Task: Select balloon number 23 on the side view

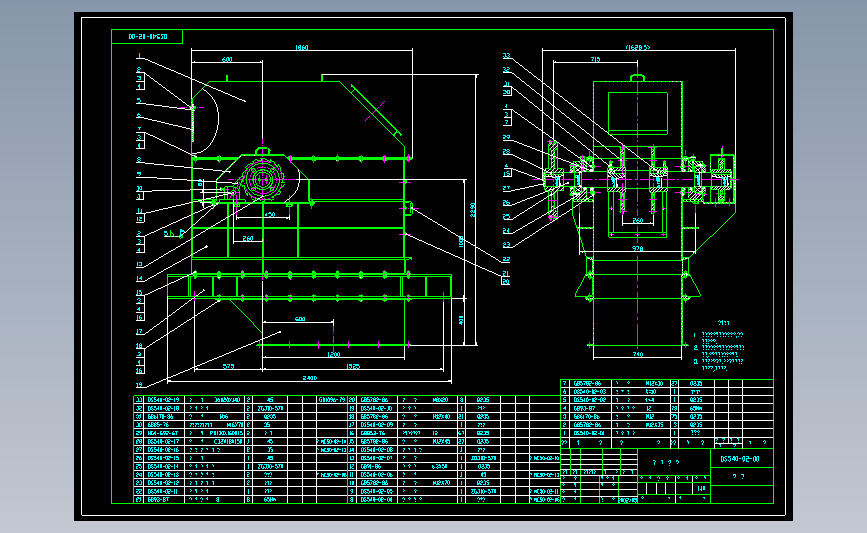Action: click(x=506, y=244)
